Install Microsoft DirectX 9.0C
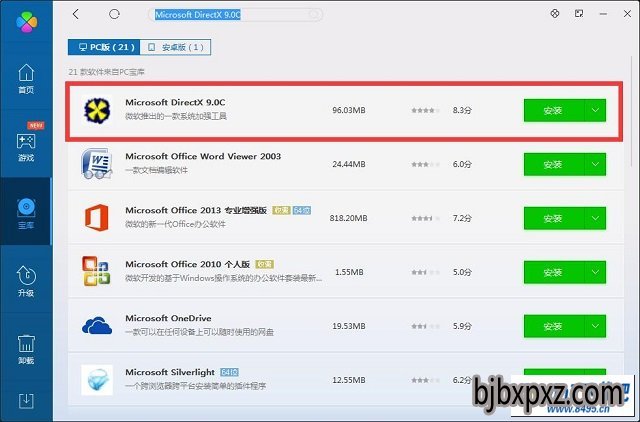 (554, 111)
